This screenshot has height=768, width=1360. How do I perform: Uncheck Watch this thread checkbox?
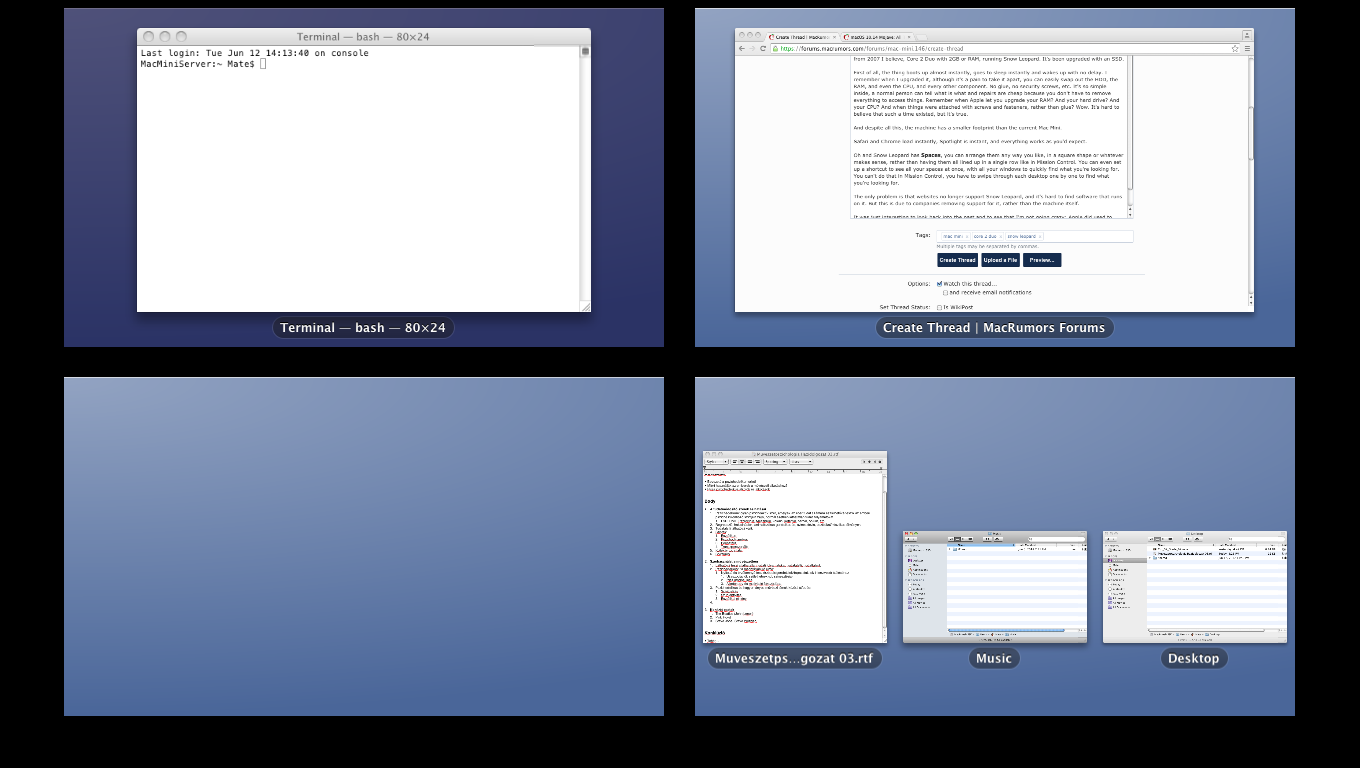(939, 284)
